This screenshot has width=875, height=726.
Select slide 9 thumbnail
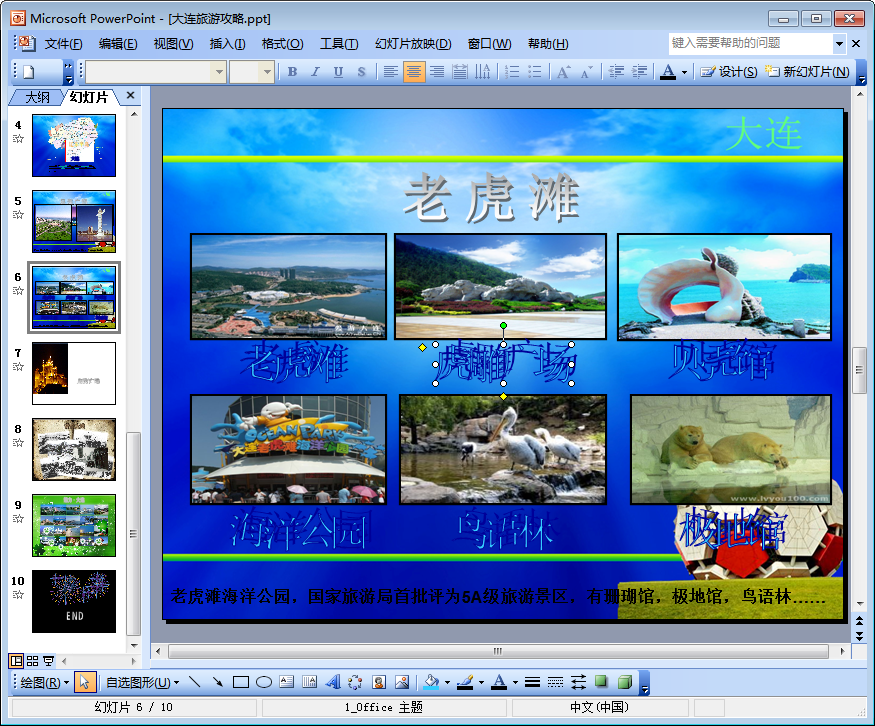pos(74,525)
